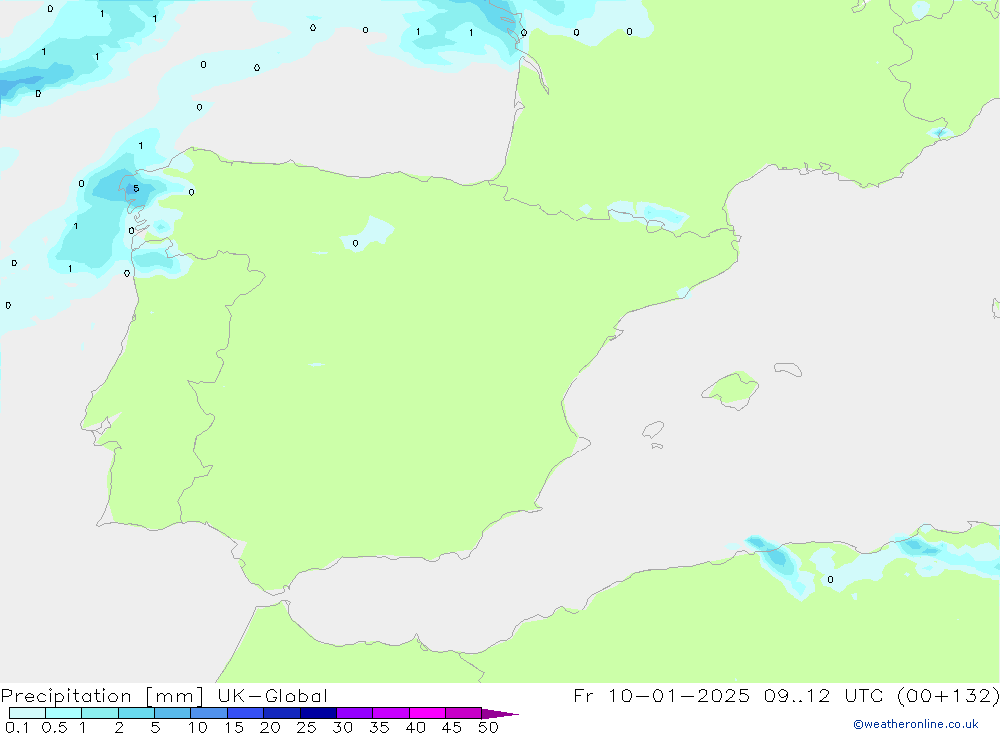This screenshot has width=1000, height=733.
Task: Click the '0.1' legend scale label
Action: [x=17, y=727]
